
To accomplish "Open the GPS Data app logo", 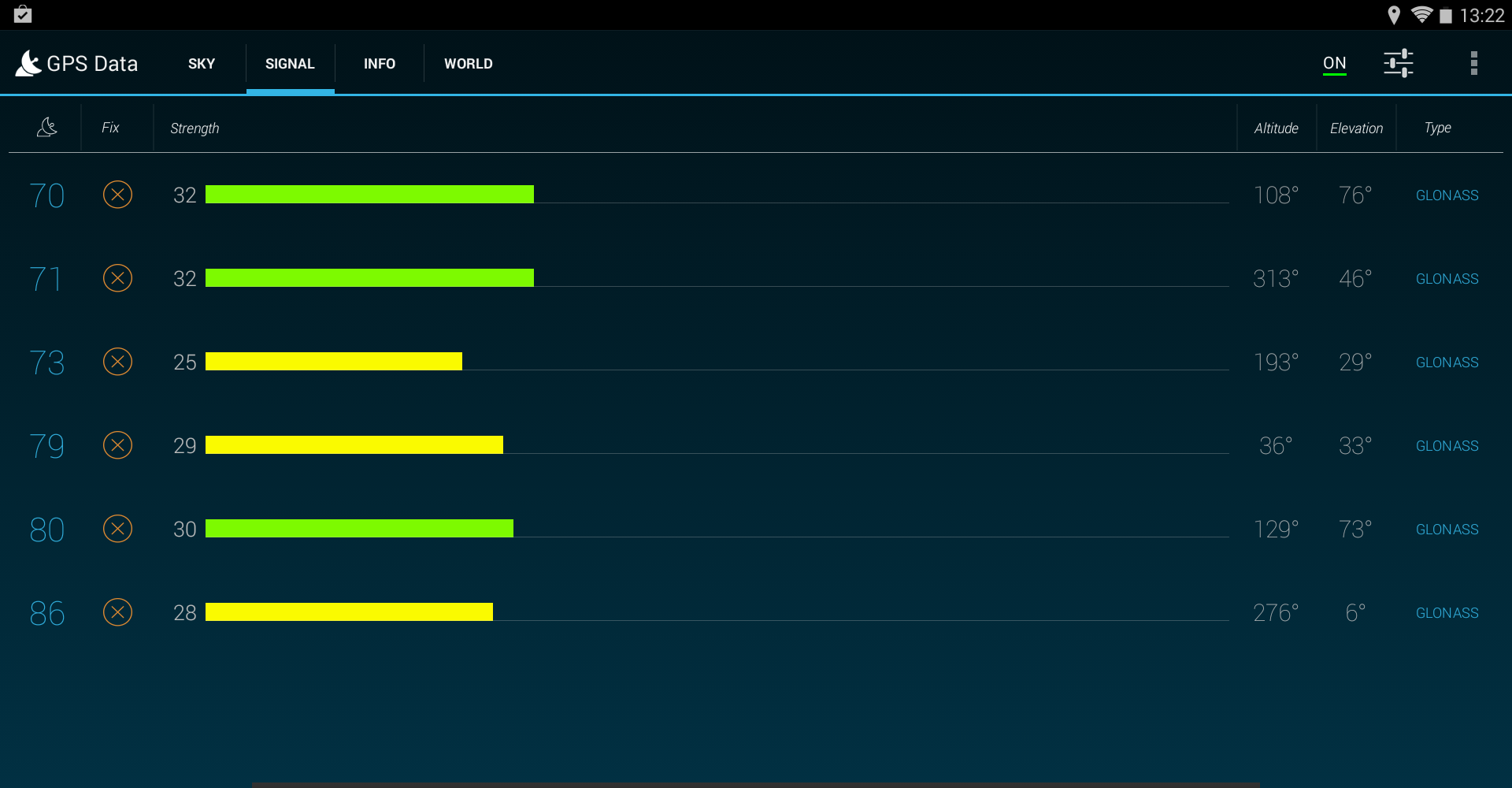I will 28,63.
